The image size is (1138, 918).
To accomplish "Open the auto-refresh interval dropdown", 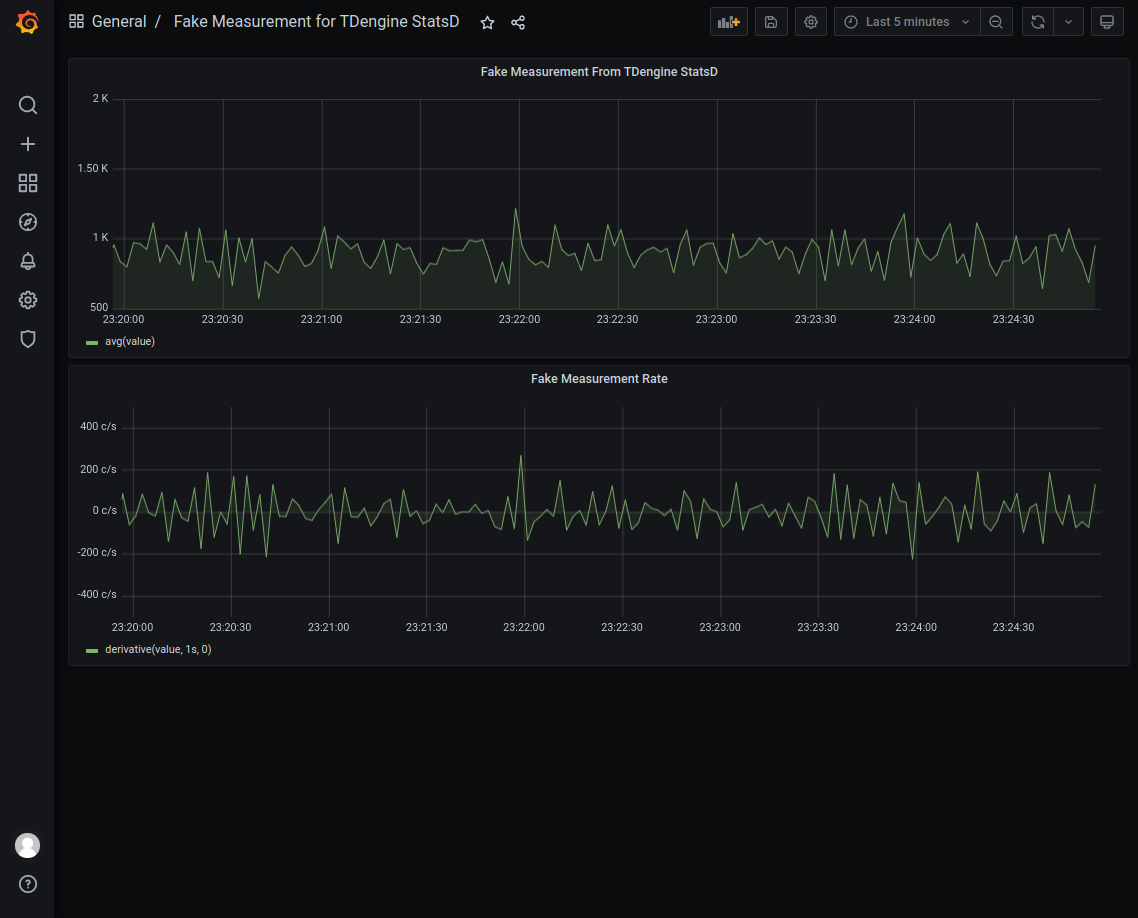I will pyautogui.click(x=1068, y=21).
